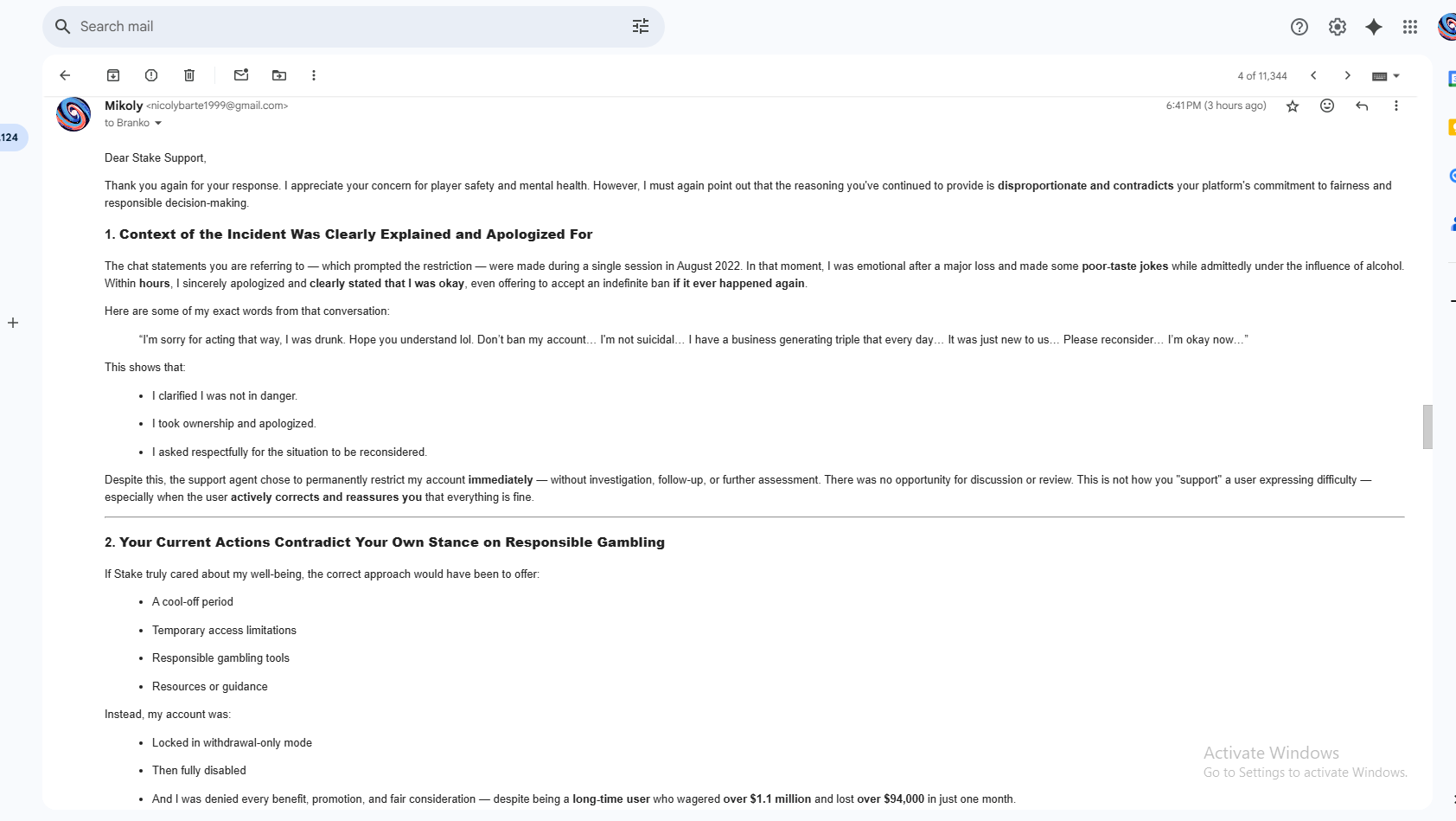Open input tools keyboard dropdown
Viewport: 1456px width, 821px height.
click(1386, 76)
